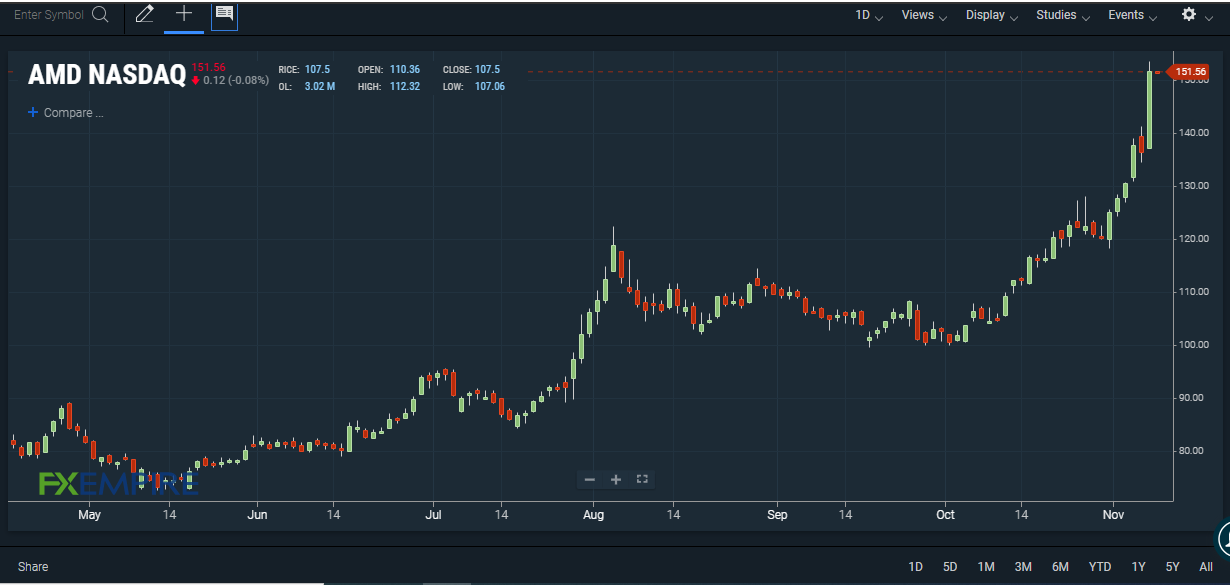Click the 100.00 price axis label

(1193, 345)
